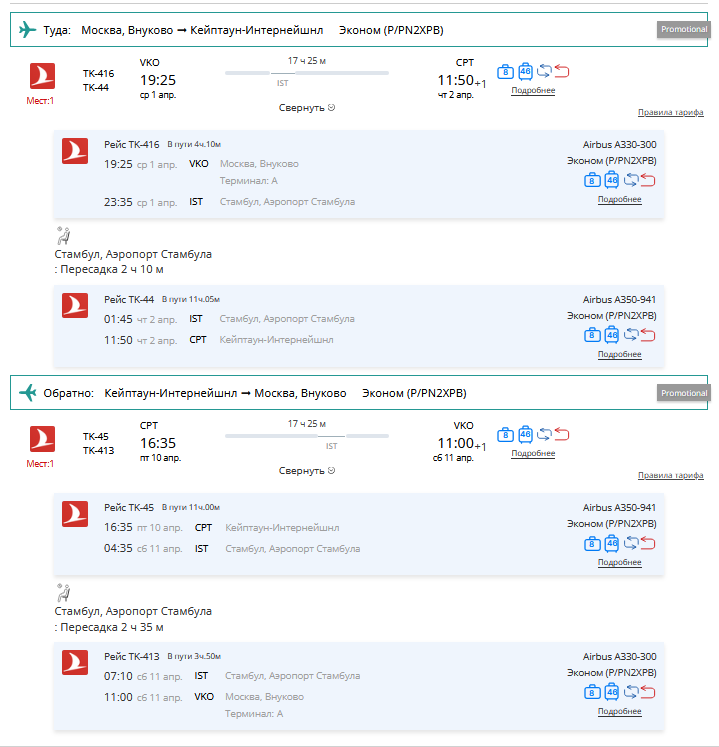Click exchange icon for flight TK-44
The width and height of the screenshot is (719, 747).
point(631,334)
